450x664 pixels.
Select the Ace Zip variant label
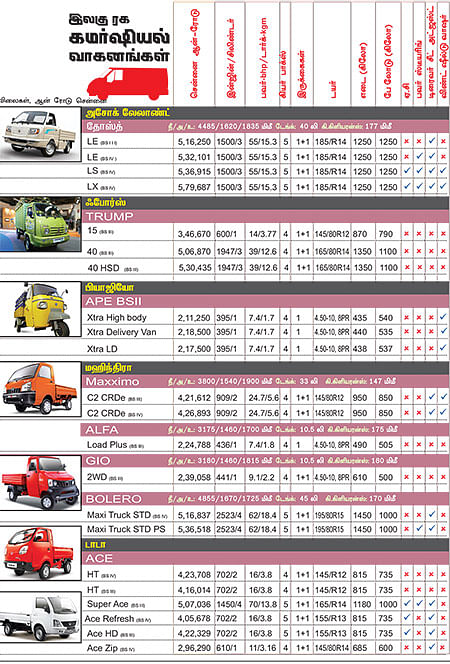coord(102,648)
